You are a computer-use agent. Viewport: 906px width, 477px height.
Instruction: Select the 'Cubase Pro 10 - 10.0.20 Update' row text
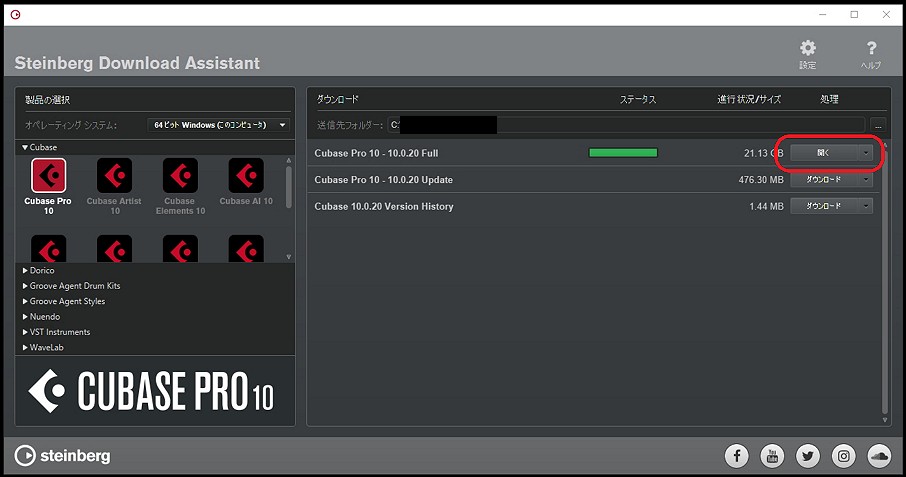coord(384,180)
